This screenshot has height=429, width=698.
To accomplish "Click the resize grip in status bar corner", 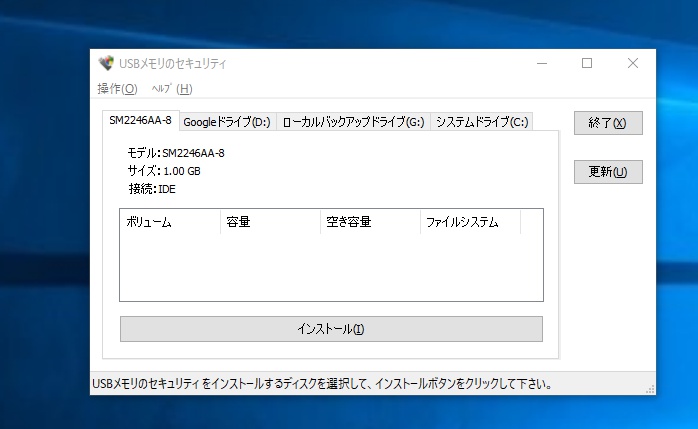I will point(650,389).
